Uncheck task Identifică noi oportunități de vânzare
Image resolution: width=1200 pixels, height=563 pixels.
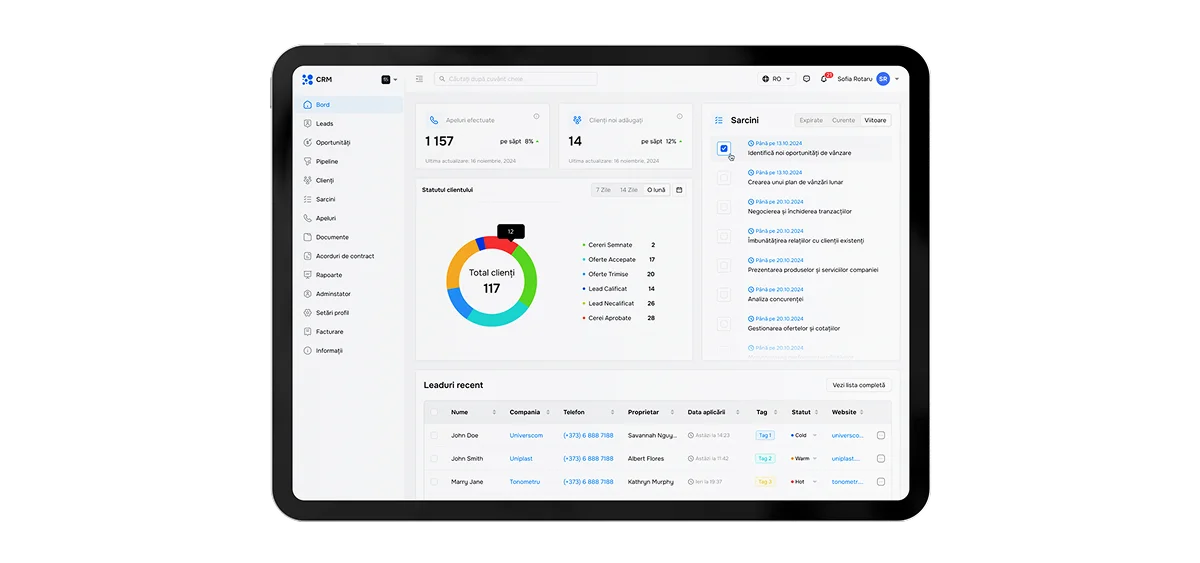coord(724,149)
